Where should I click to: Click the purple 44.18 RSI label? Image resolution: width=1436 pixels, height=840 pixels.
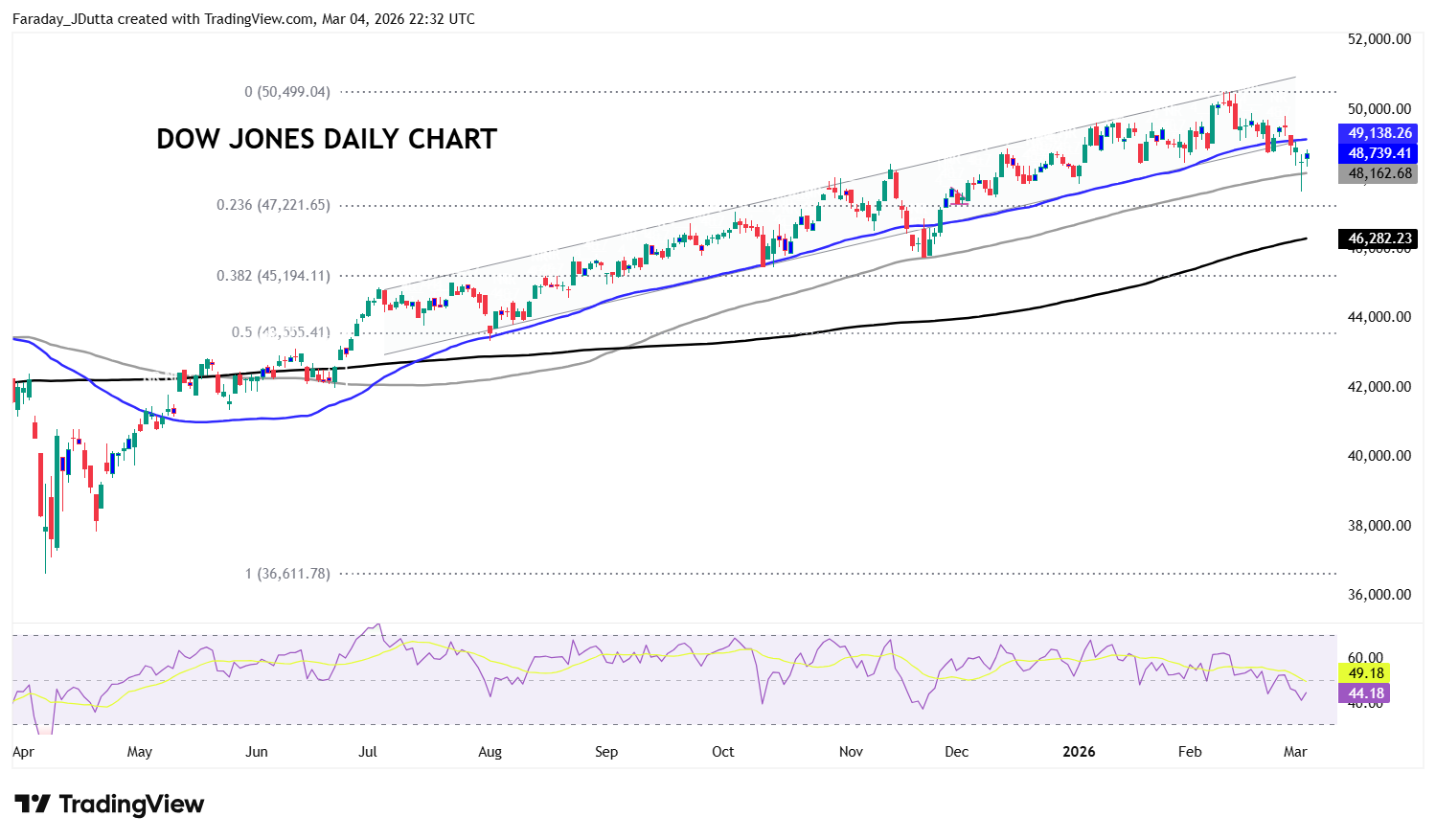coord(1364,693)
